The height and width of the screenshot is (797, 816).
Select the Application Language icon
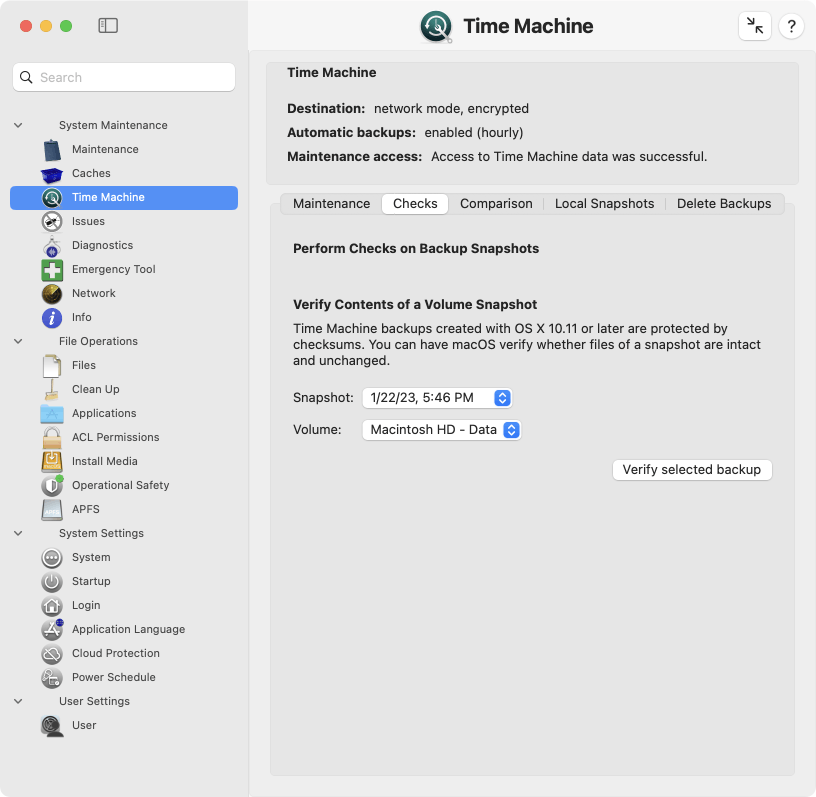[52, 629]
